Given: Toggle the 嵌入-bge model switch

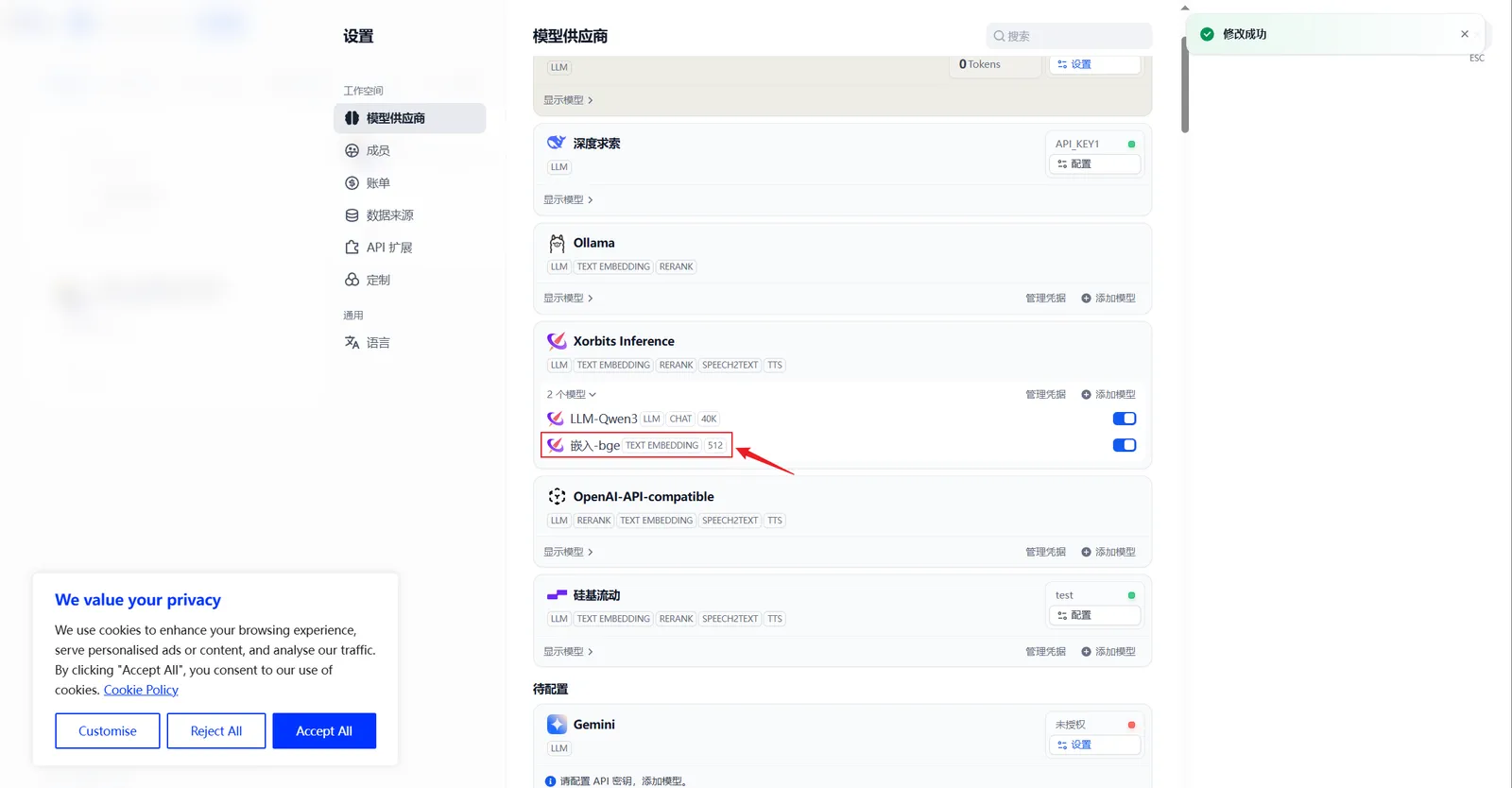Looking at the screenshot, I should [1125, 445].
